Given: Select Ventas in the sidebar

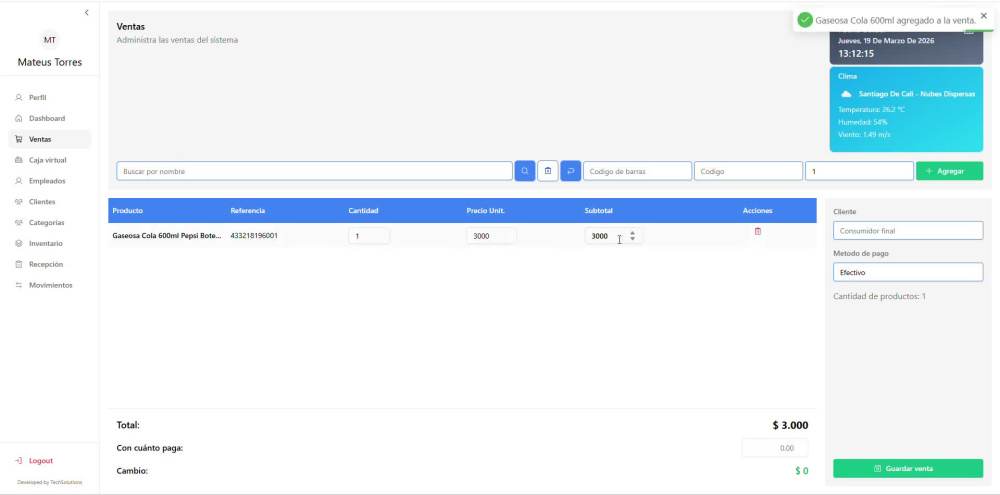Looking at the screenshot, I should tap(50, 139).
